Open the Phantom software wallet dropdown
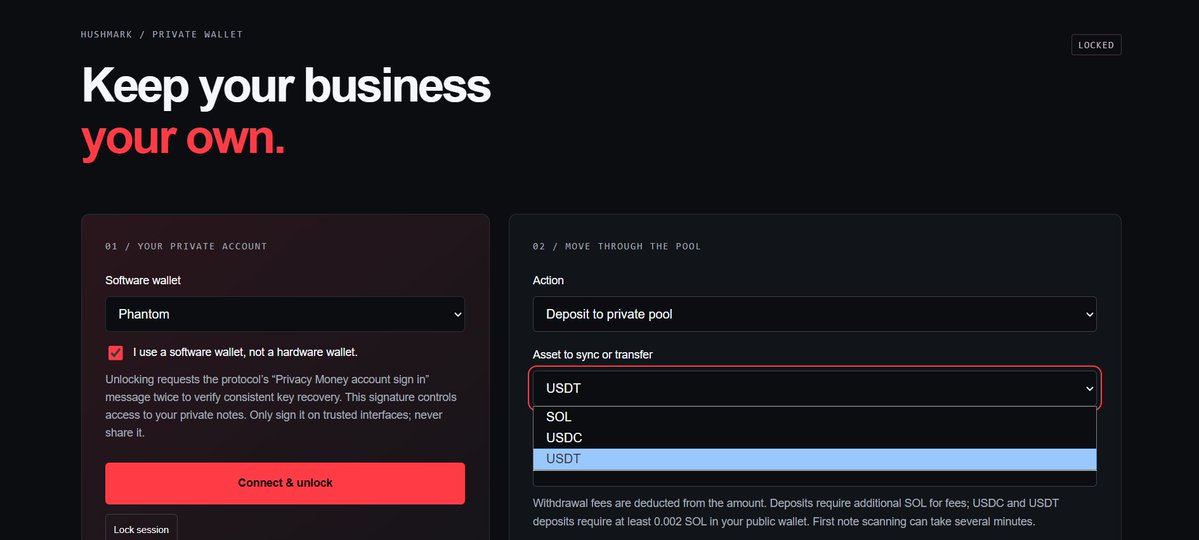This screenshot has height=540, width=1199. coord(284,314)
